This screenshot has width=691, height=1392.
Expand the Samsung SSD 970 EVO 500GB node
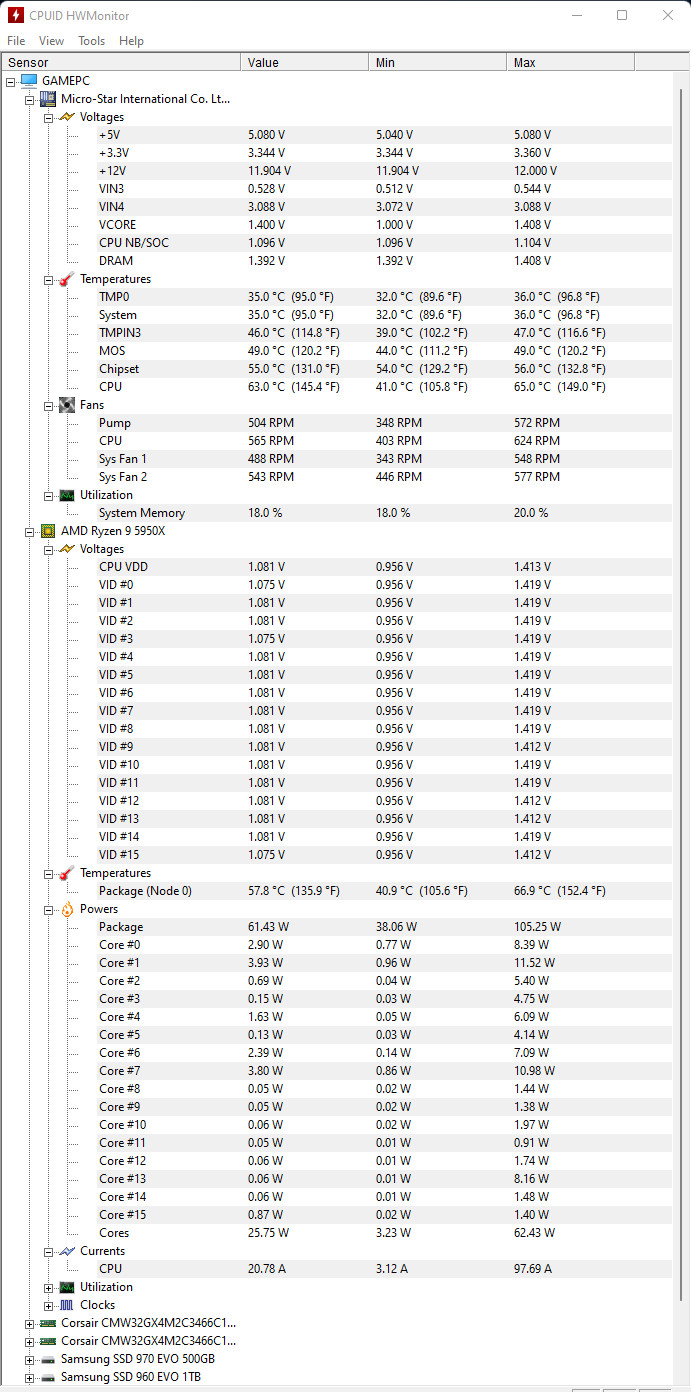[x=29, y=1359]
